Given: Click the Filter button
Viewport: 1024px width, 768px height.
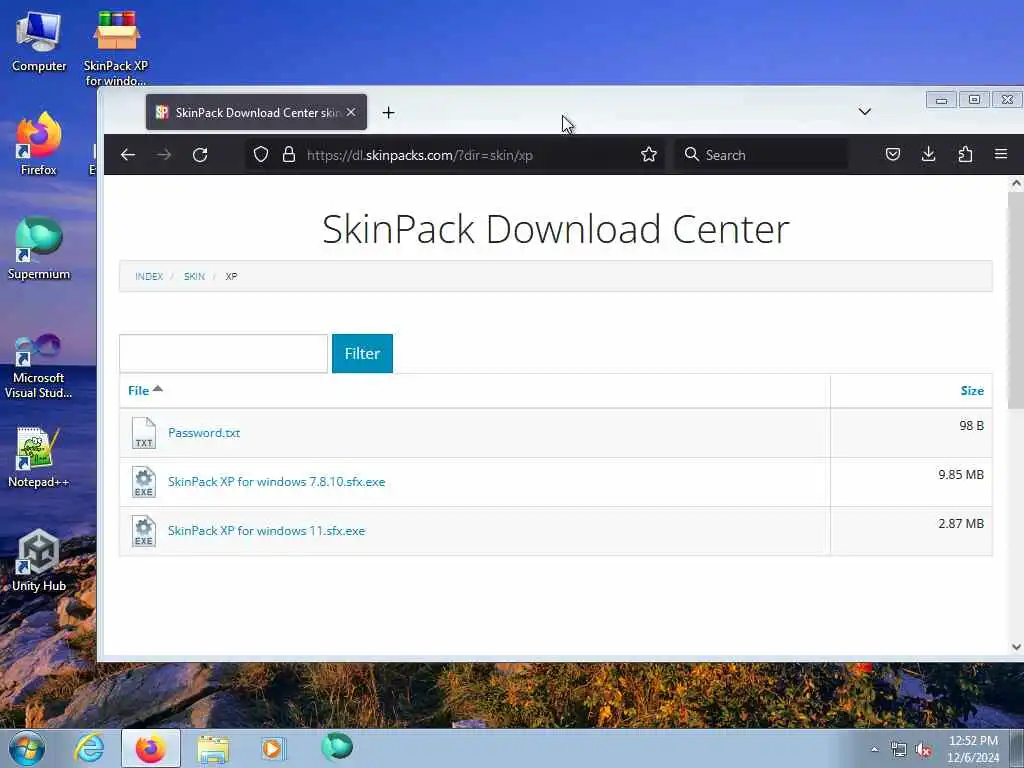Looking at the screenshot, I should click(362, 353).
